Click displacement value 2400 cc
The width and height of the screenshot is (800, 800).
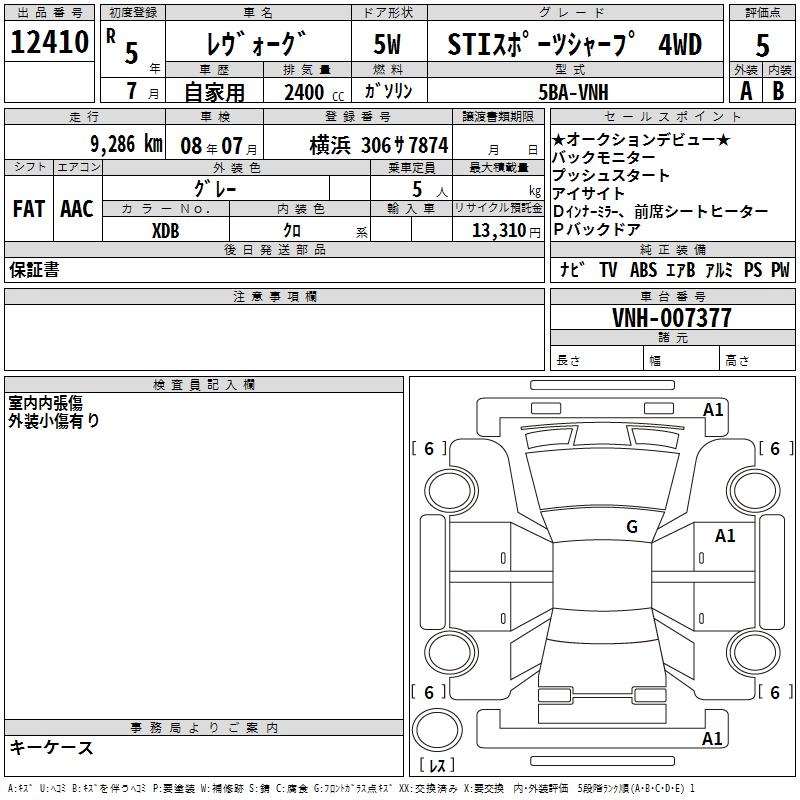point(314,92)
